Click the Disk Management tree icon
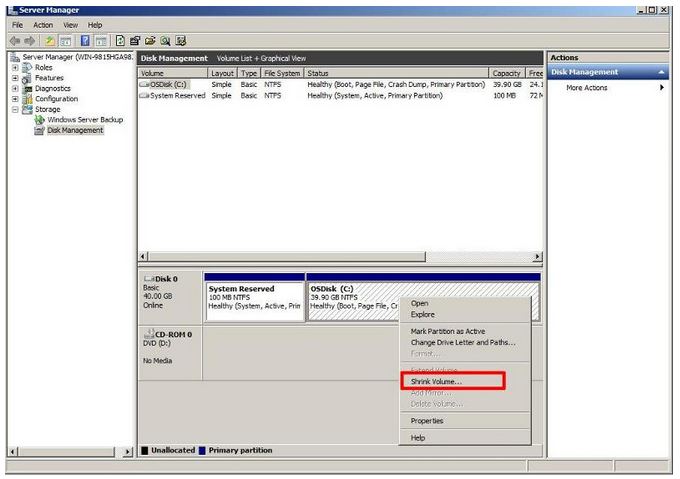Image resolution: width=680 pixels, height=479 pixels. pyautogui.click(x=39, y=130)
